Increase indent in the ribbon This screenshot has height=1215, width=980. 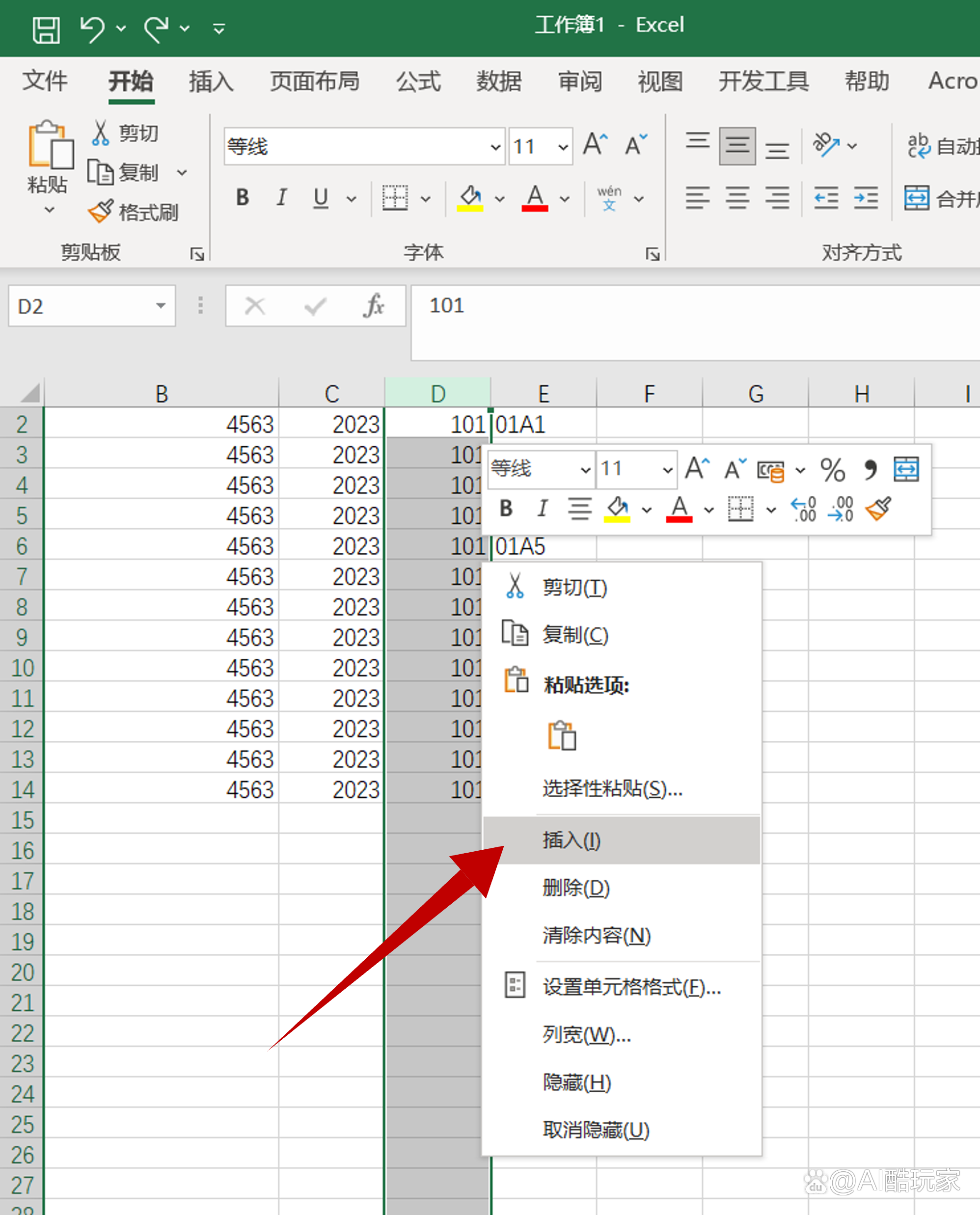point(866,197)
